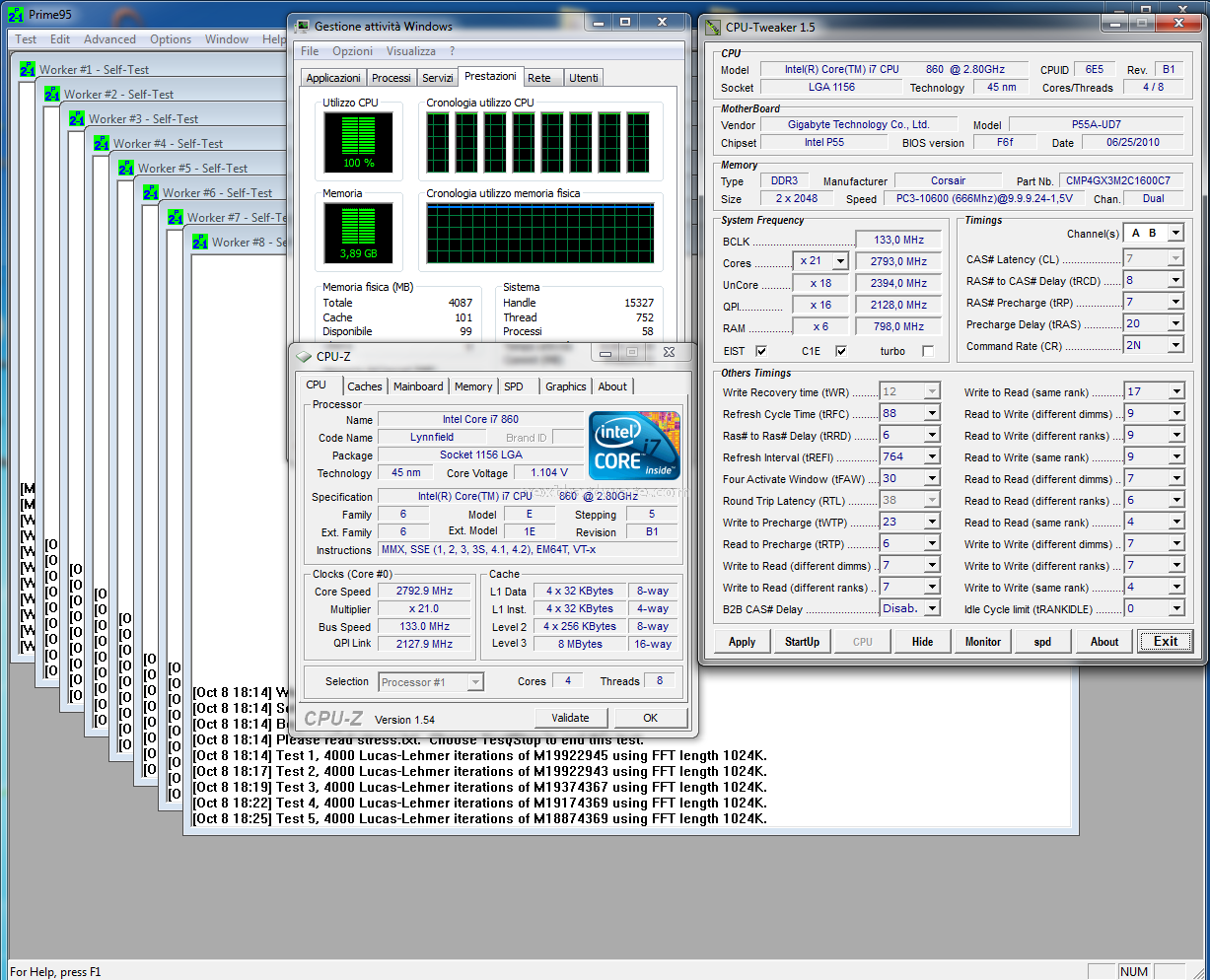Click the CPU-Z title bar icon
This screenshot has height=980, width=1210.
(x=304, y=356)
